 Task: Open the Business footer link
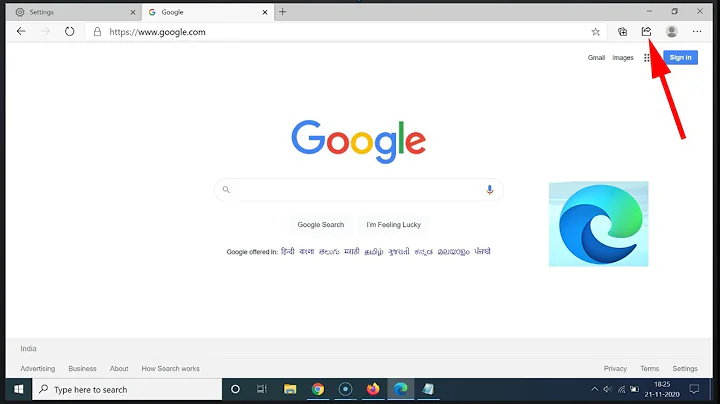[x=82, y=368]
